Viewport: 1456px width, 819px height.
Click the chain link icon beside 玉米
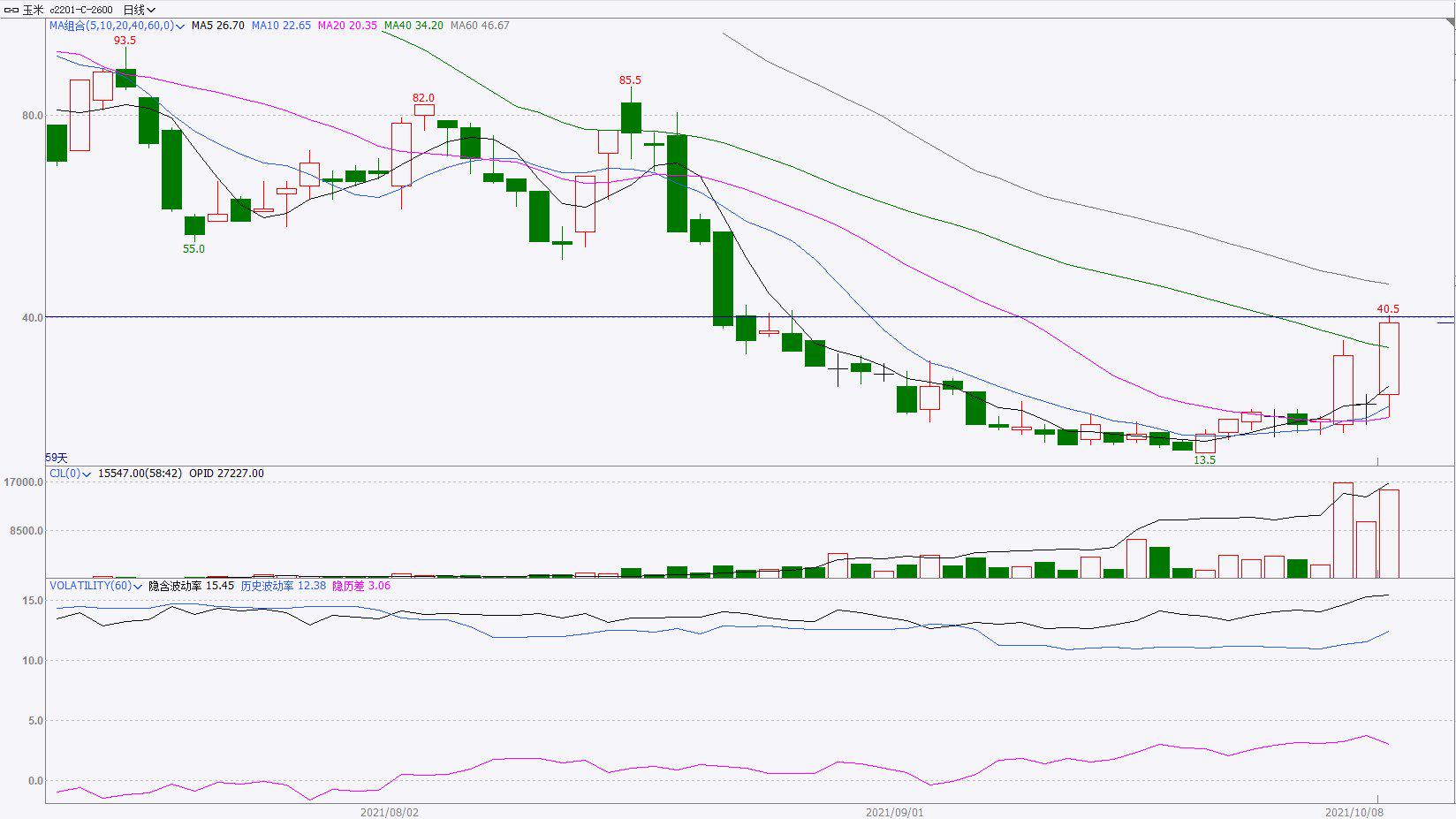pos(11,10)
